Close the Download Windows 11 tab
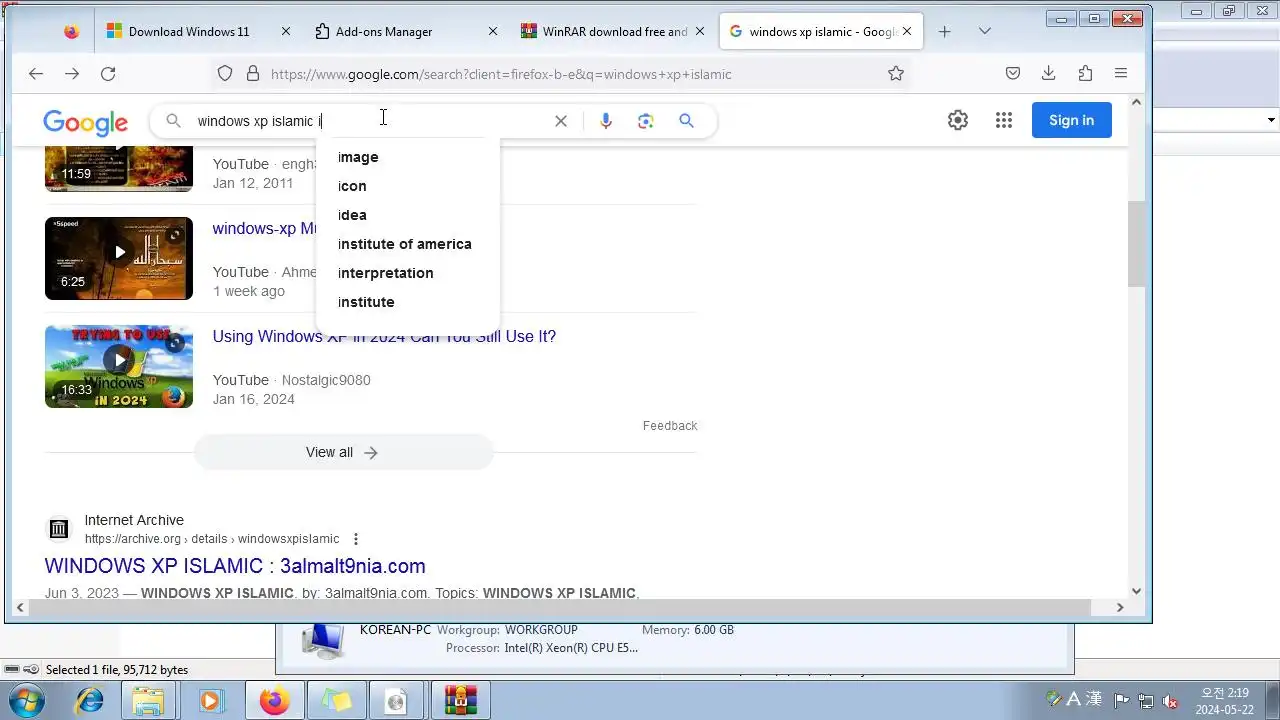The height and width of the screenshot is (720, 1280). coord(285,32)
